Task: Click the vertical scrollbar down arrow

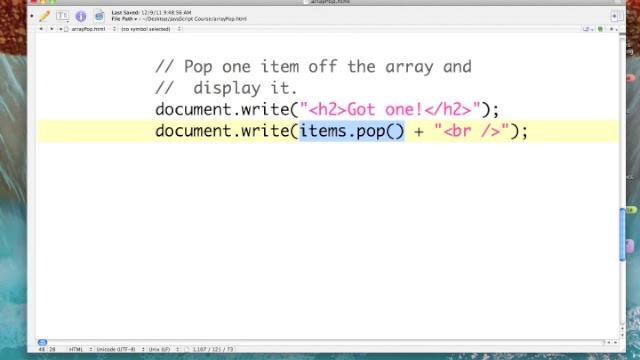Action: 622,335
